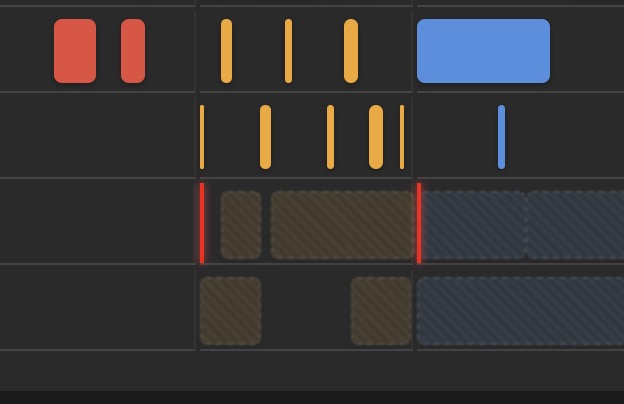Click the left red vertical marker in third row

click(x=202, y=223)
